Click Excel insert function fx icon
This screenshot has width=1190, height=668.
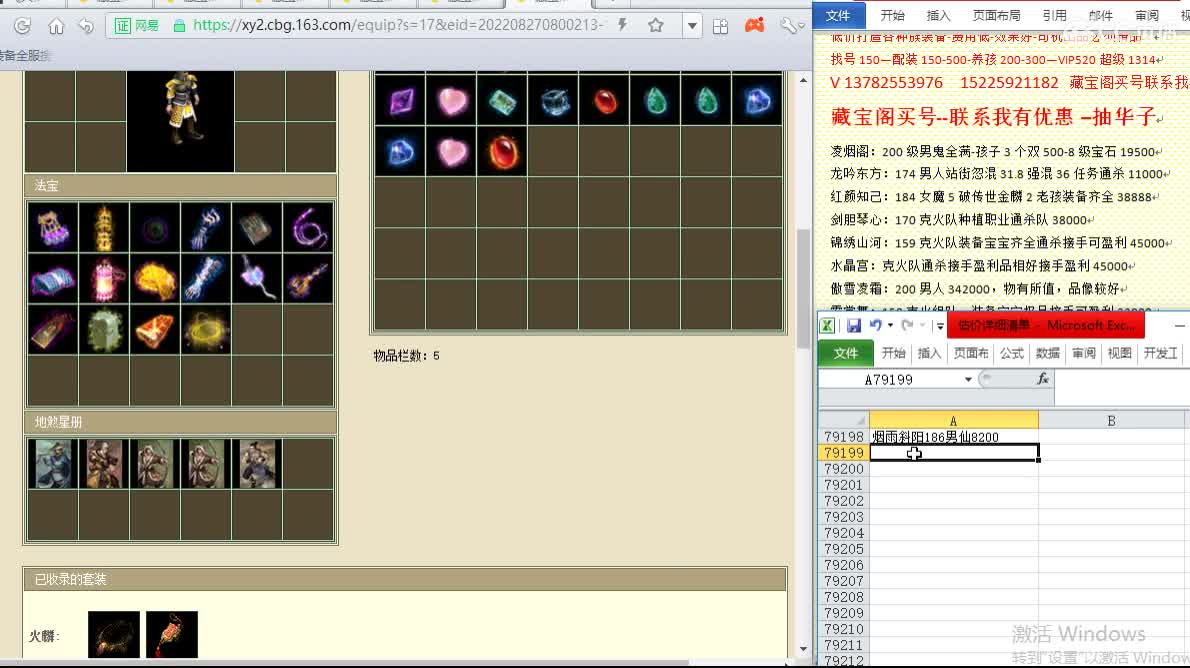[1043, 379]
